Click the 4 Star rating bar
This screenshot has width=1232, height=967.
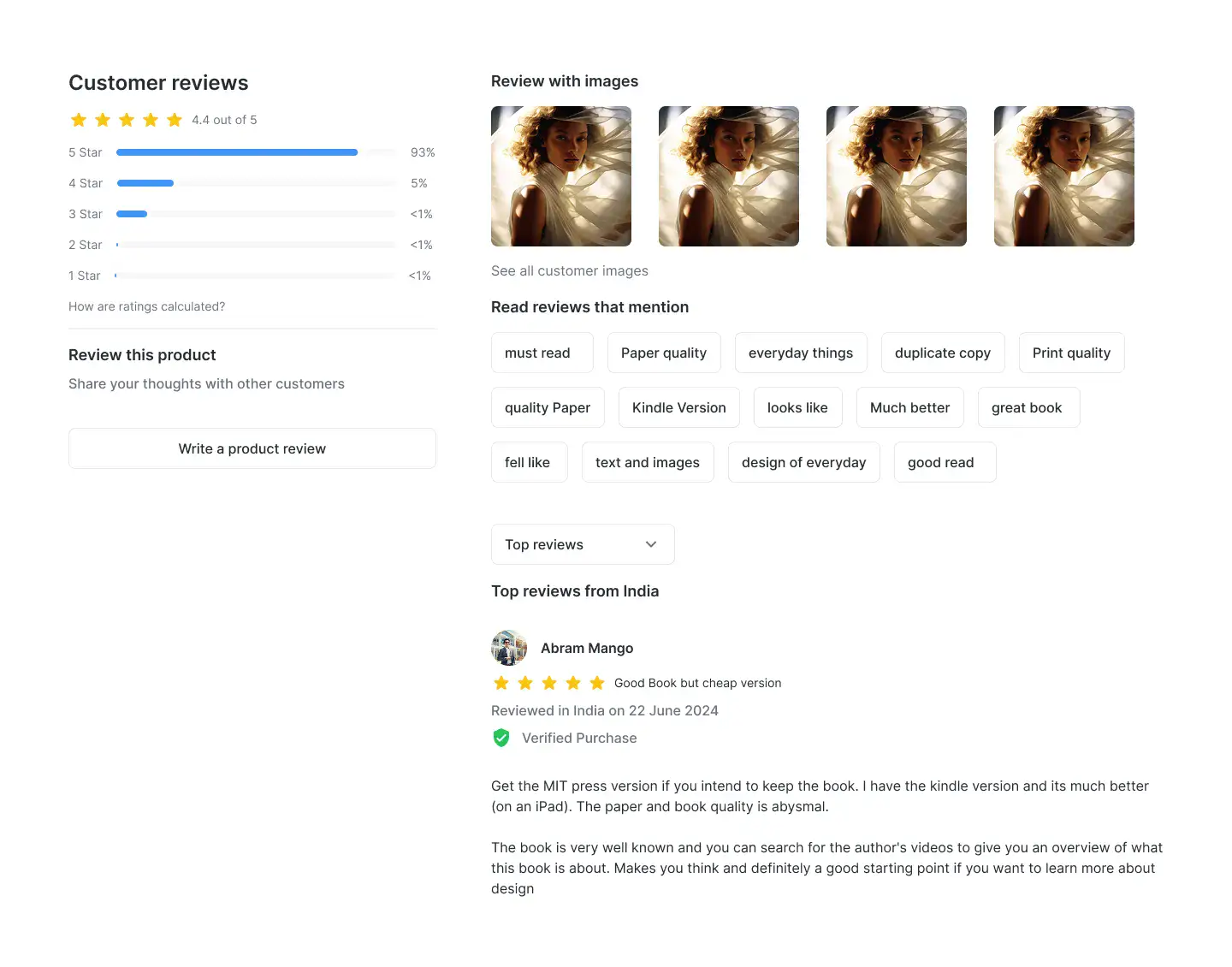257,183
